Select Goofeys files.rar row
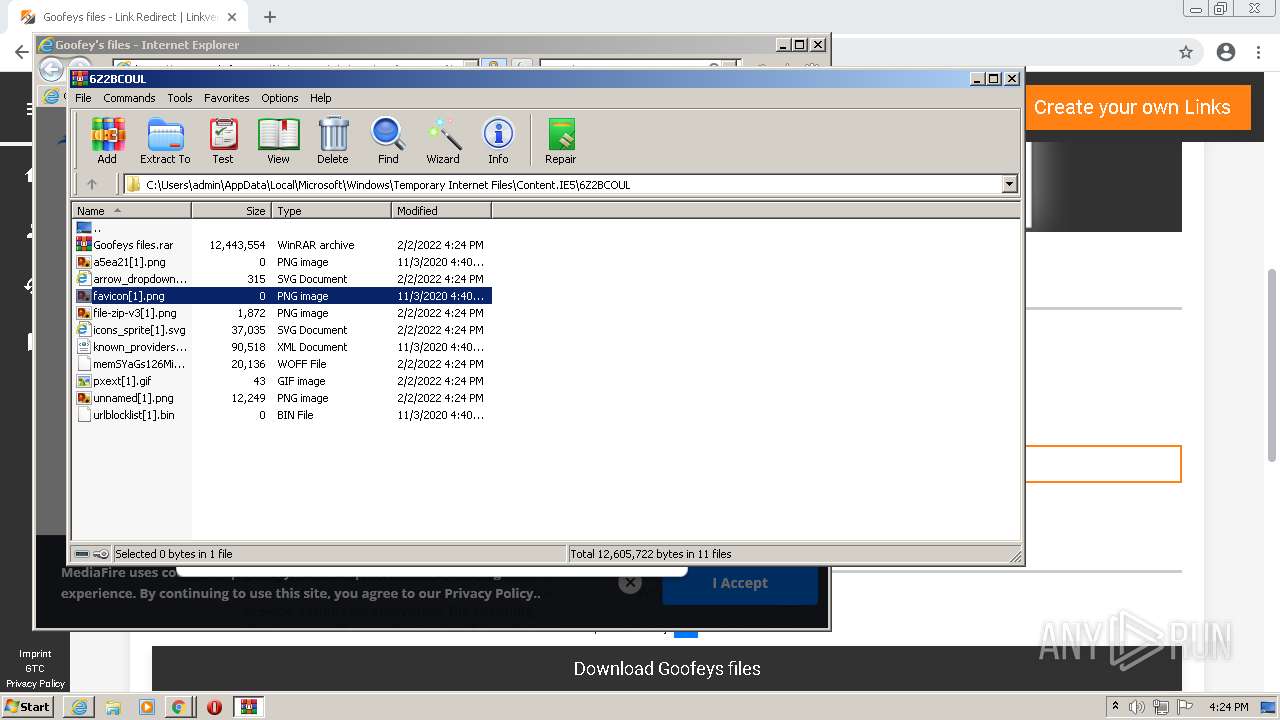 (282, 245)
